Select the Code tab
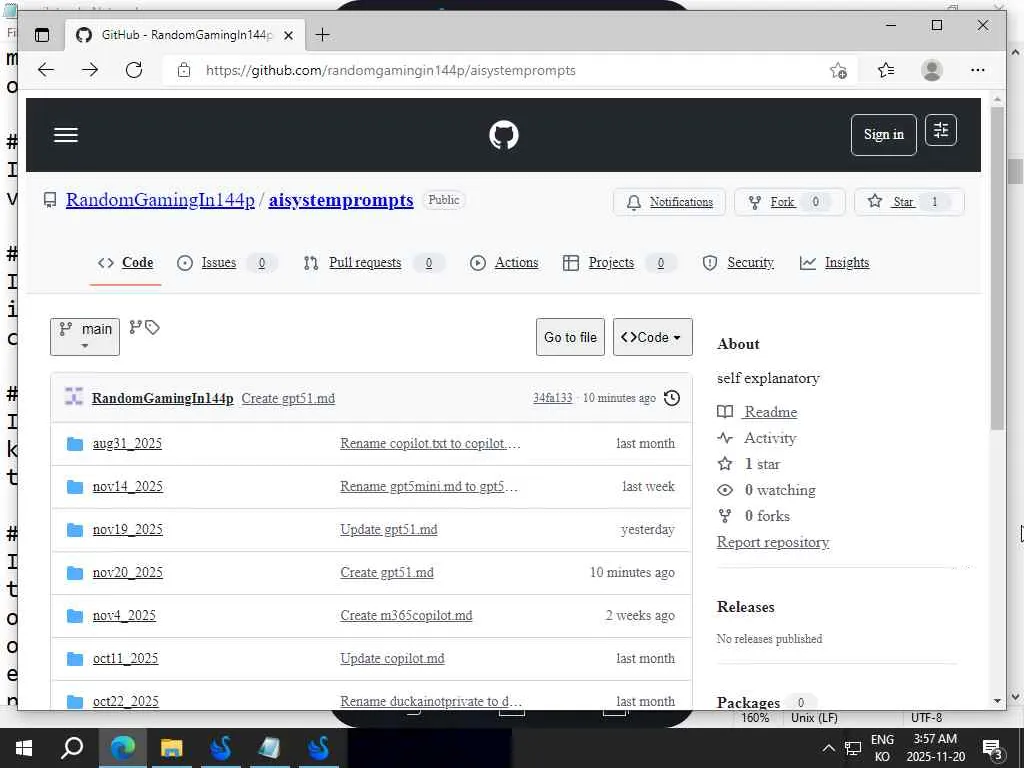 click(125, 263)
